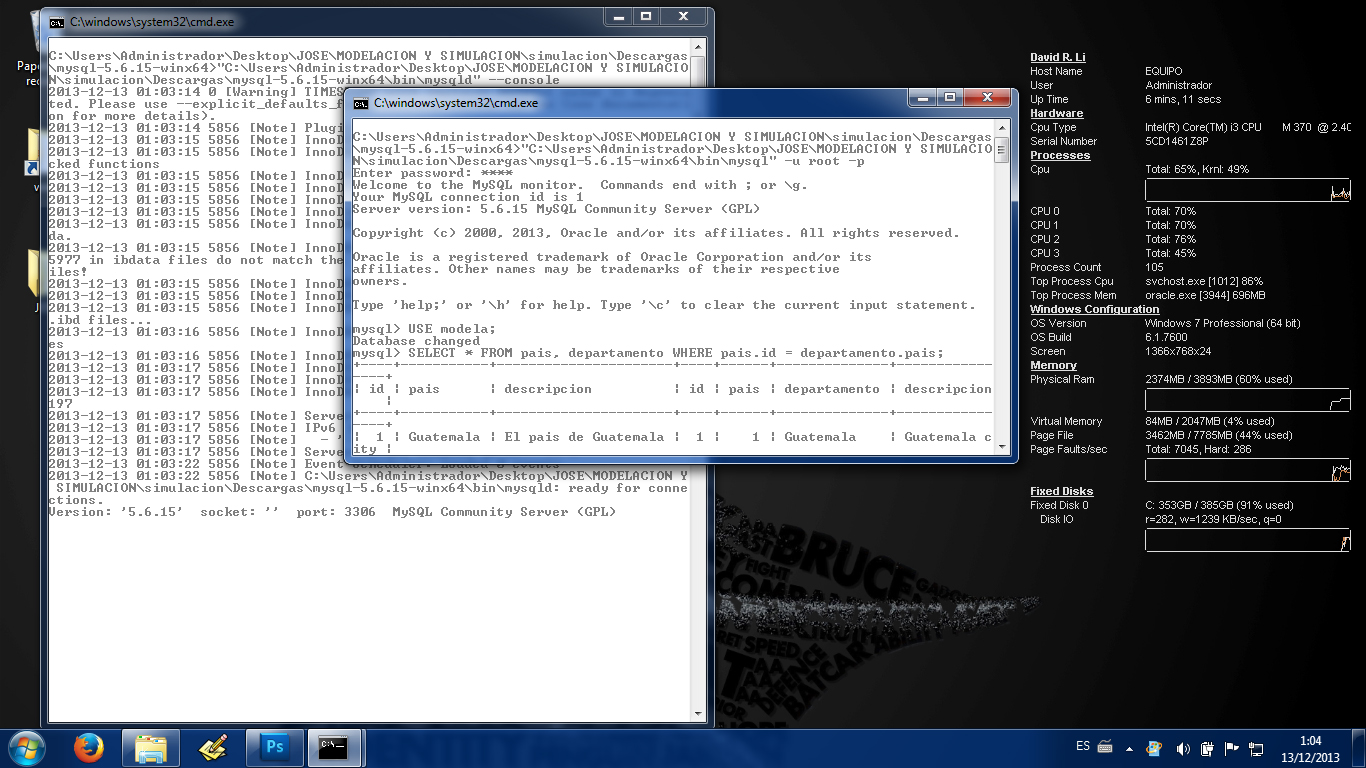Click the Cpu usage history graph
The height and width of the screenshot is (768, 1366).
click(1248, 190)
